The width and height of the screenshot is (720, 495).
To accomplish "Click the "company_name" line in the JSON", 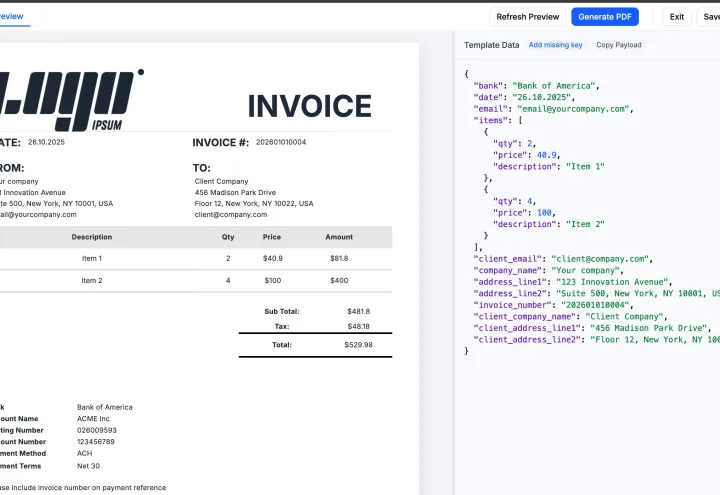I will (x=549, y=270).
